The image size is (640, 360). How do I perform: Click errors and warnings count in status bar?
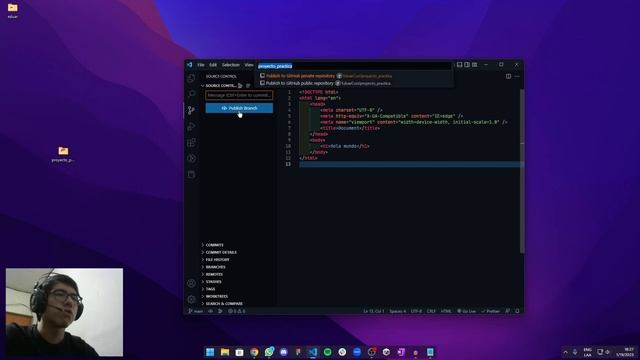pyautogui.click(x=237, y=311)
